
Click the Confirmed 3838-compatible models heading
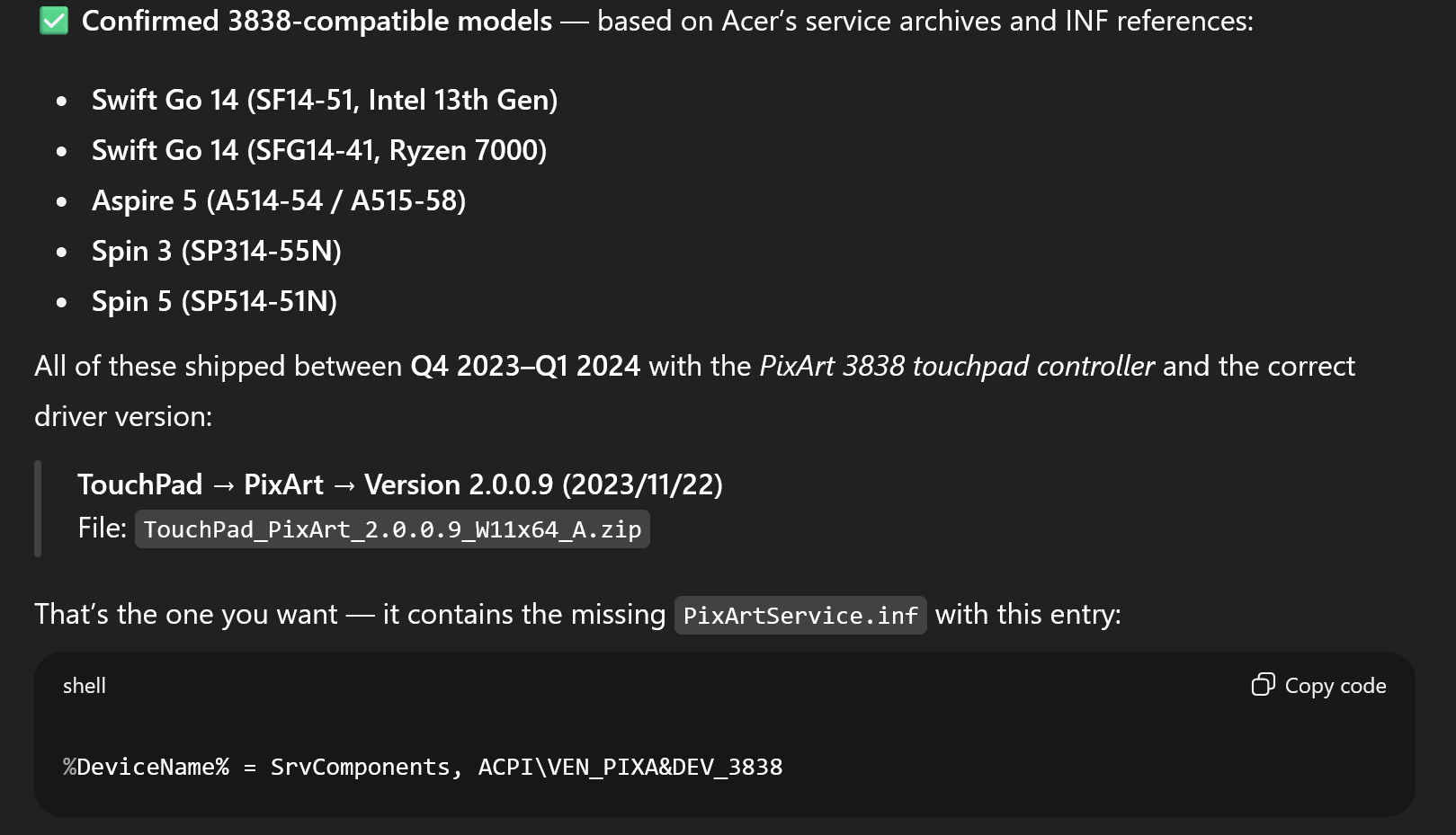click(x=317, y=21)
